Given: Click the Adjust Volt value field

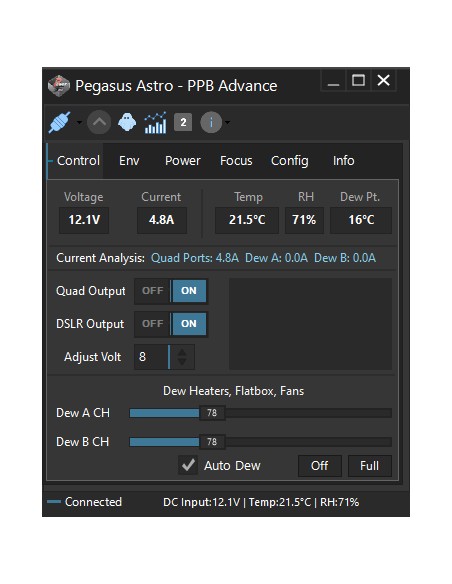Looking at the screenshot, I should pyautogui.click(x=152, y=357).
